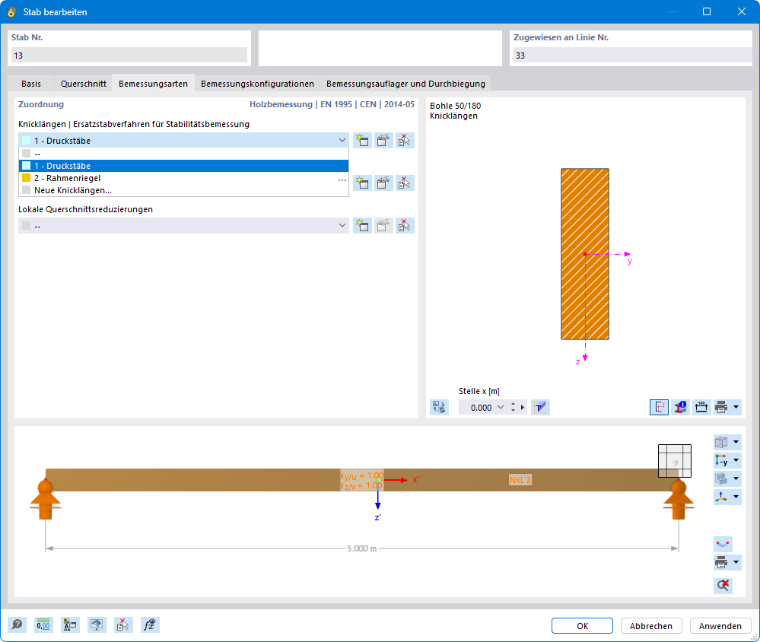This screenshot has width=760, height=642.
Task: Click new icon in second assignment row
Action: point(362,183)
